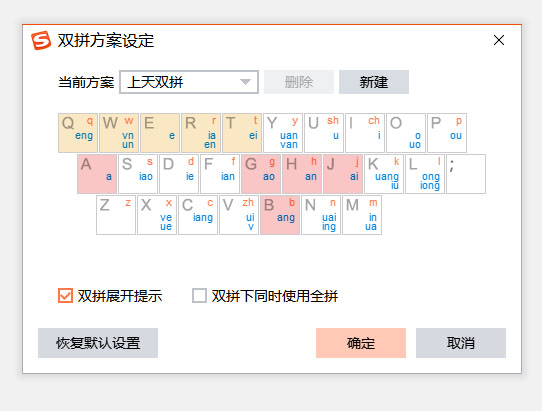This screenshot has height=411, width=542.
Task: Select the A key tile with final a
Action: pyautogui.click(x=97, y=174)
